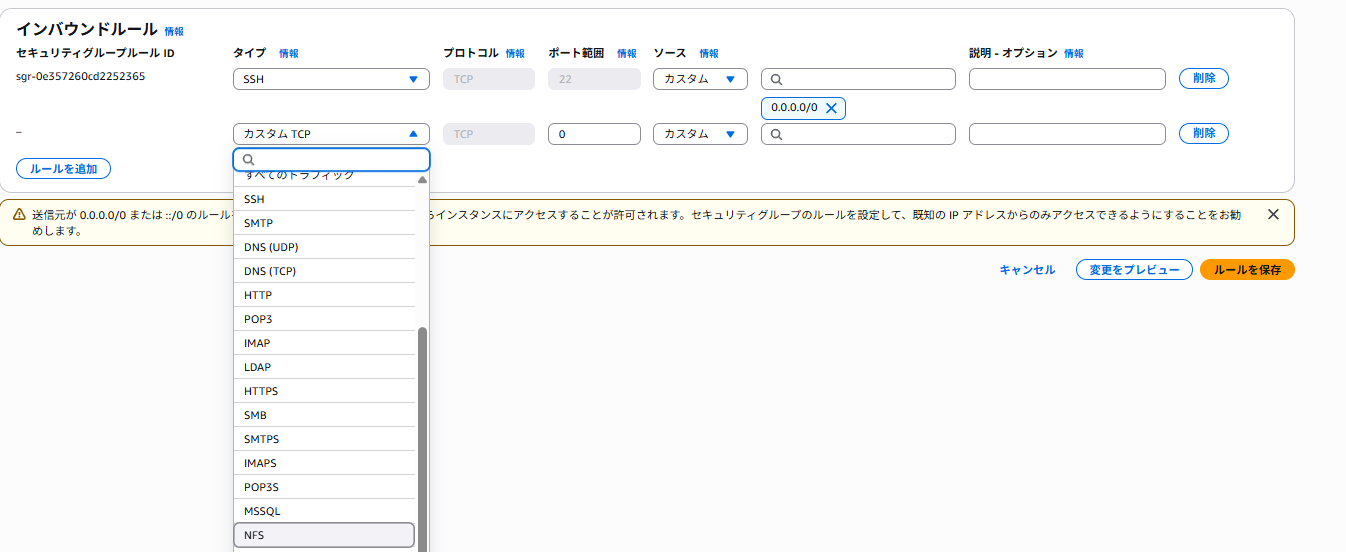This screenshot has width=1346, height=552.
Task: Select LDAP from the type list
Action: tap(324, 367)
